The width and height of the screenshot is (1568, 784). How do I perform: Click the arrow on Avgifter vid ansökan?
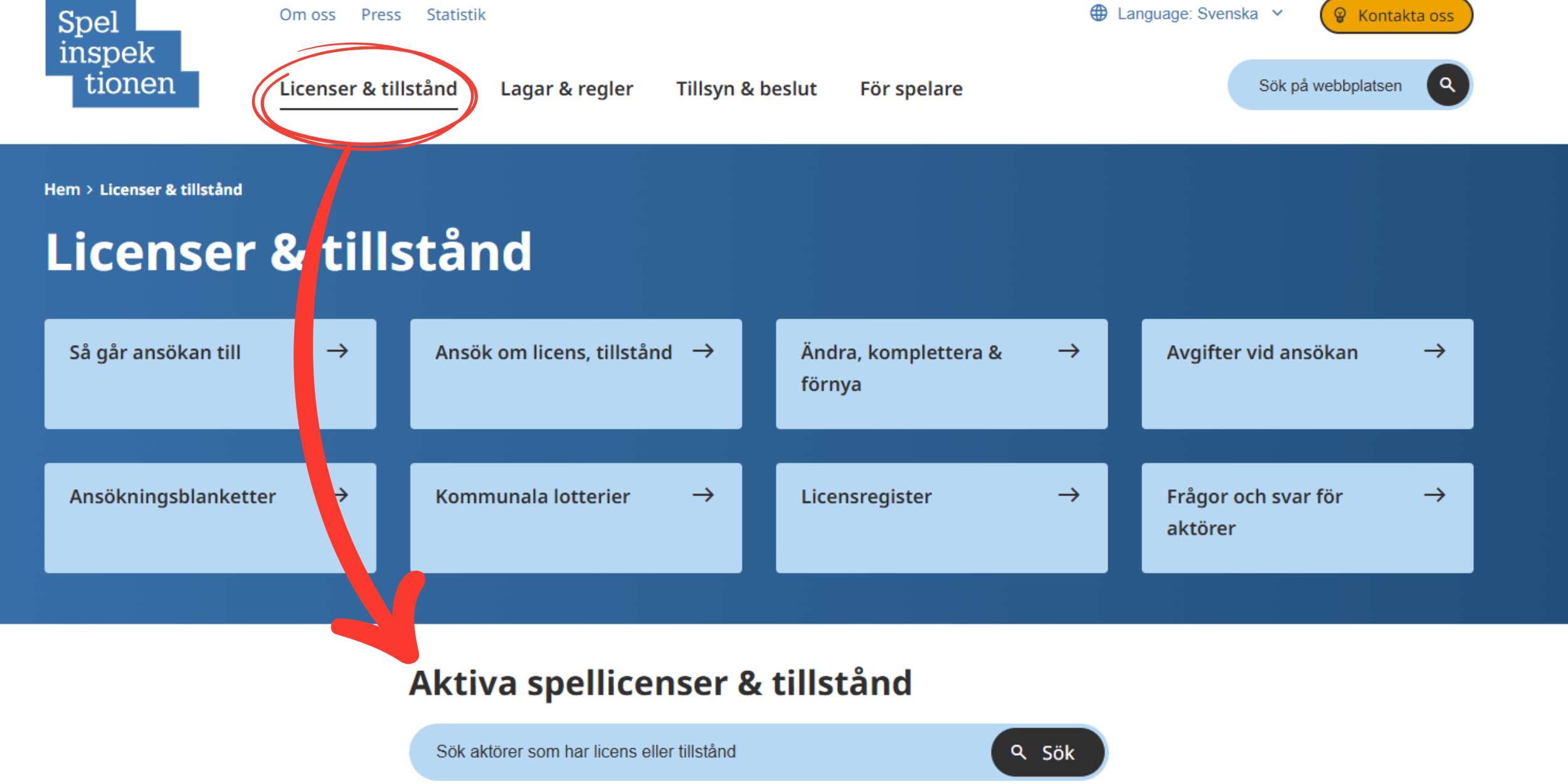click(1436, 352)
